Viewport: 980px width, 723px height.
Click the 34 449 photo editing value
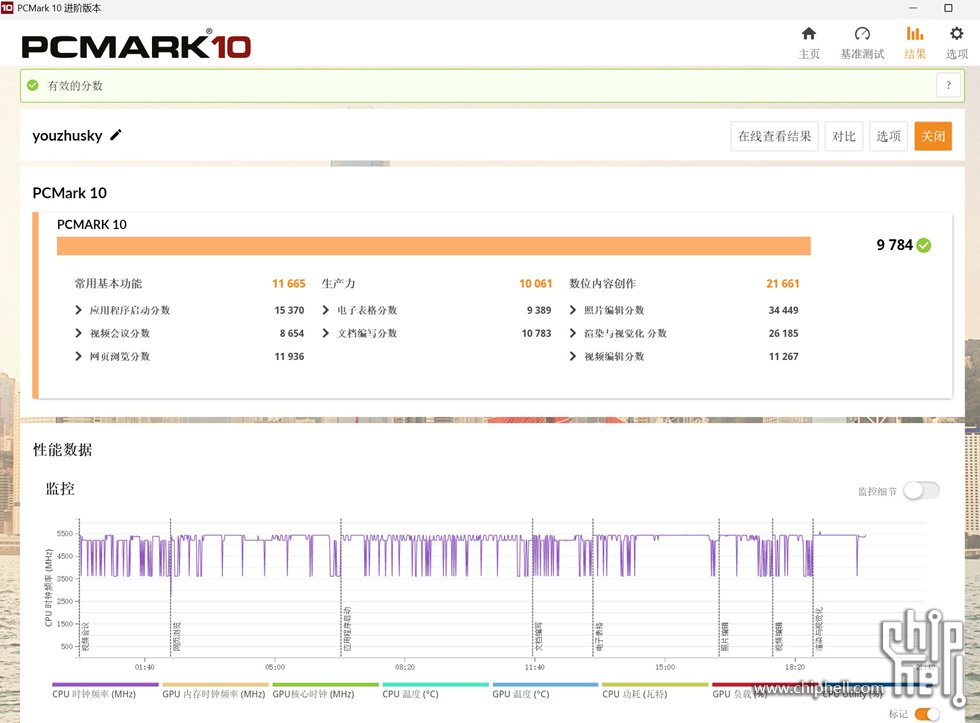point(783,310)
